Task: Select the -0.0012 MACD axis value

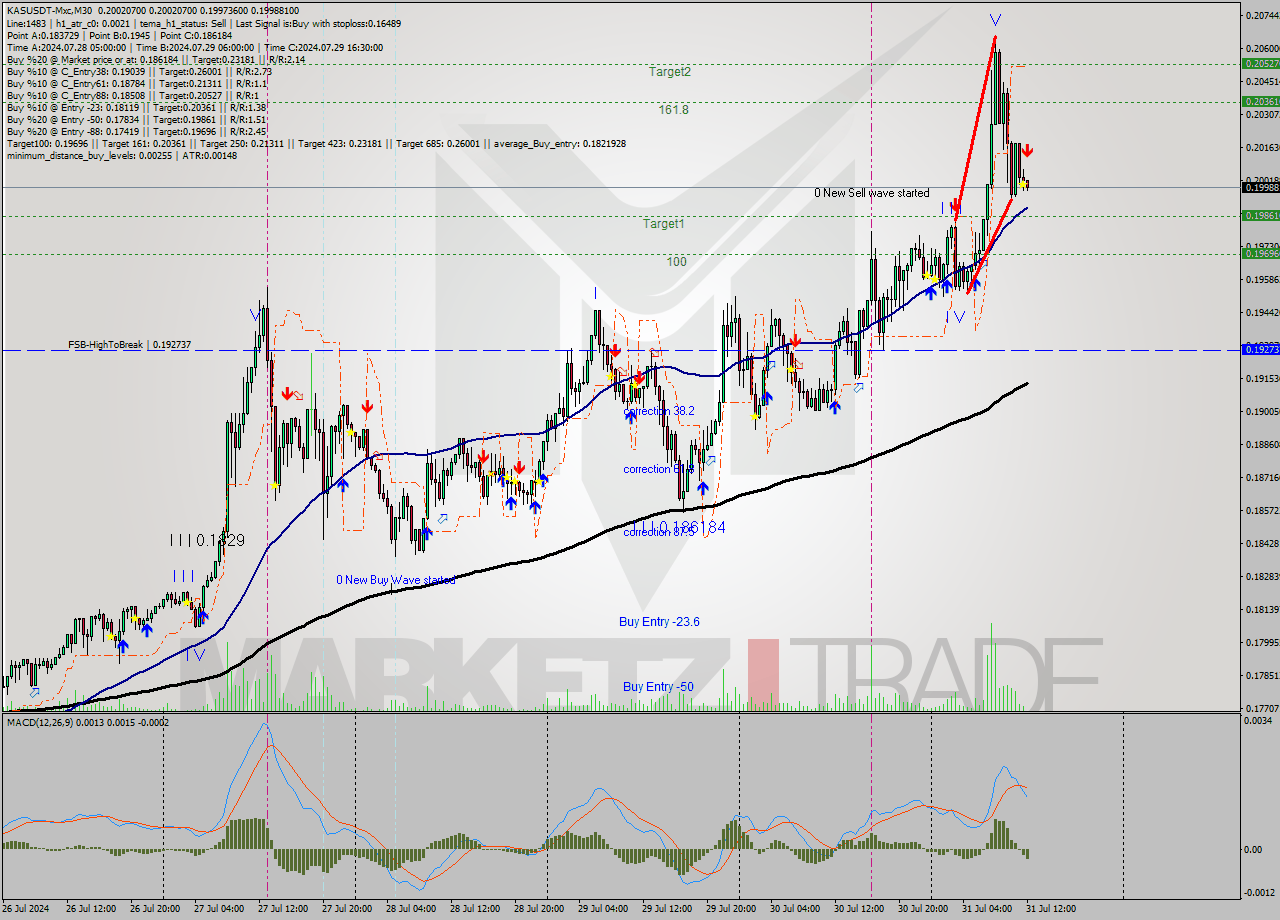Action: pyautogui.click(x=1258, y=893)
